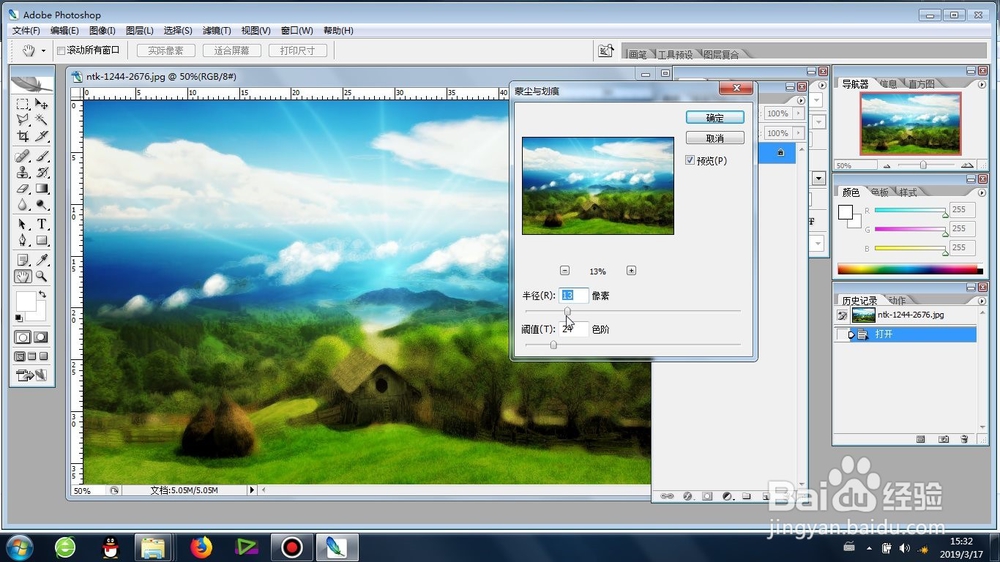1000x562 pixels.
Task: Select the Crop tool
Action: [x=23, y=136]
